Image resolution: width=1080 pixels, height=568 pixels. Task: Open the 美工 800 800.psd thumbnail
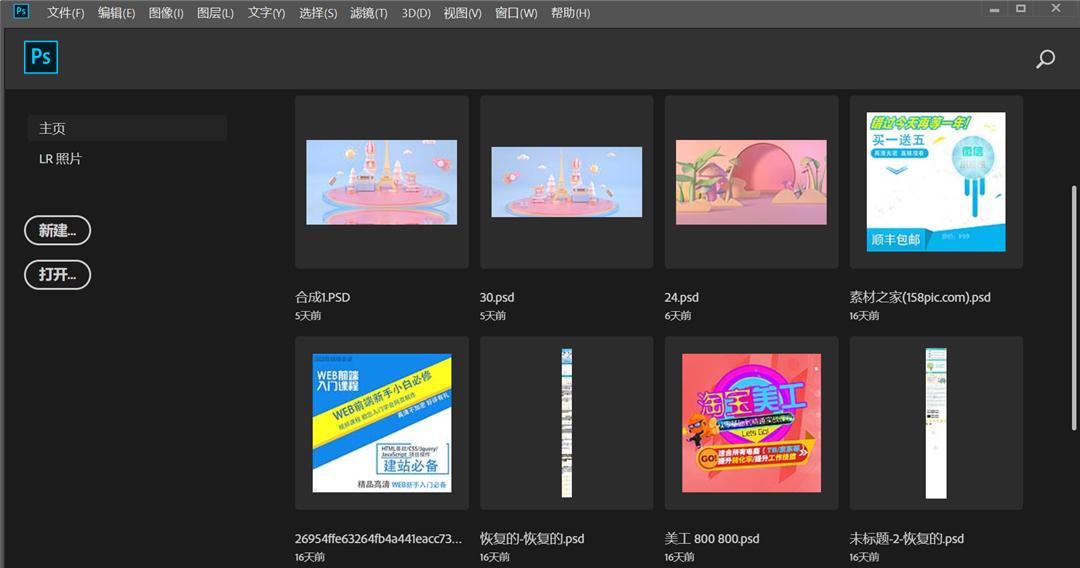[751, 423]
